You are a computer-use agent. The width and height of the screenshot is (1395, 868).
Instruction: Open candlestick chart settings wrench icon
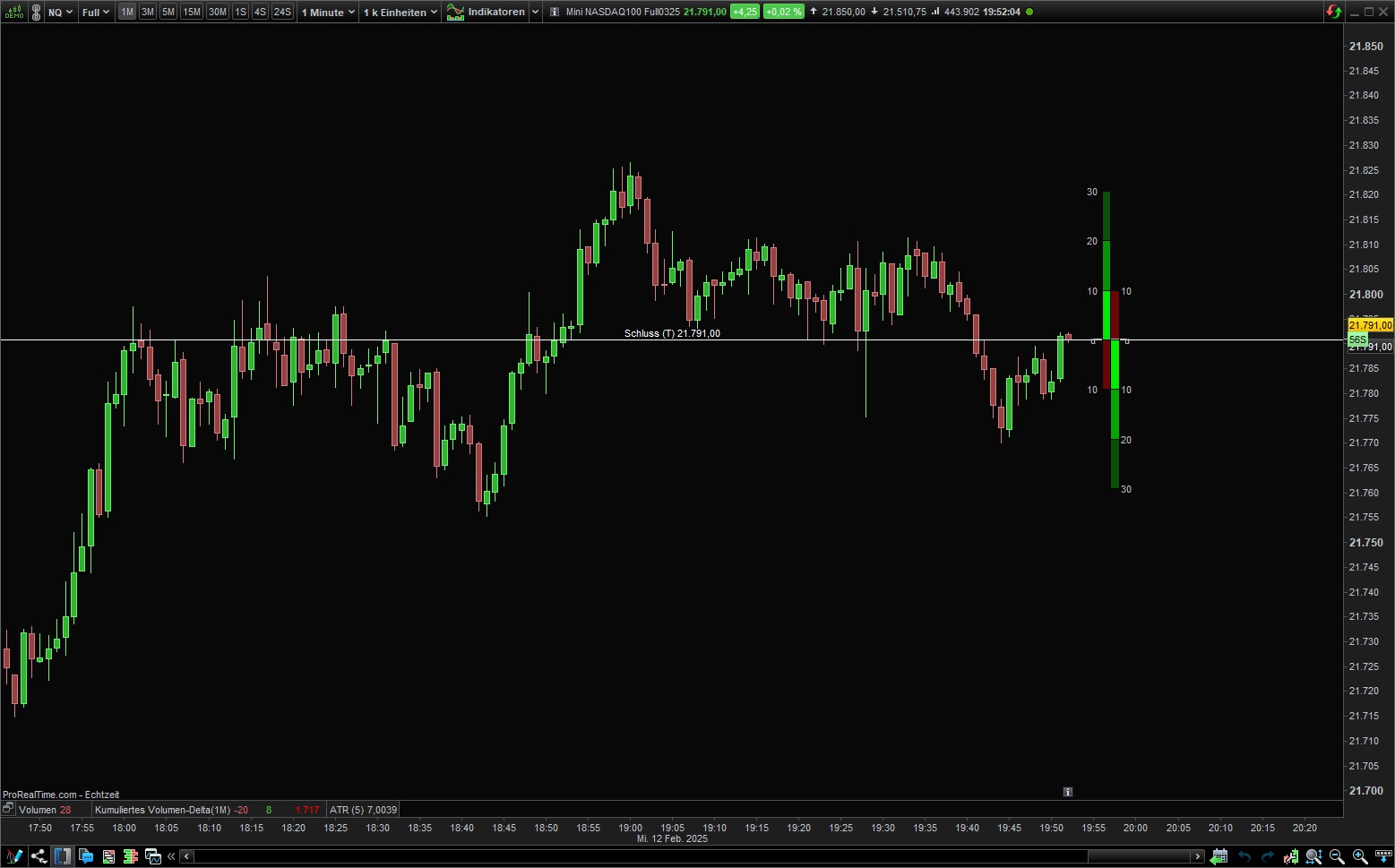coord(1291,856)
